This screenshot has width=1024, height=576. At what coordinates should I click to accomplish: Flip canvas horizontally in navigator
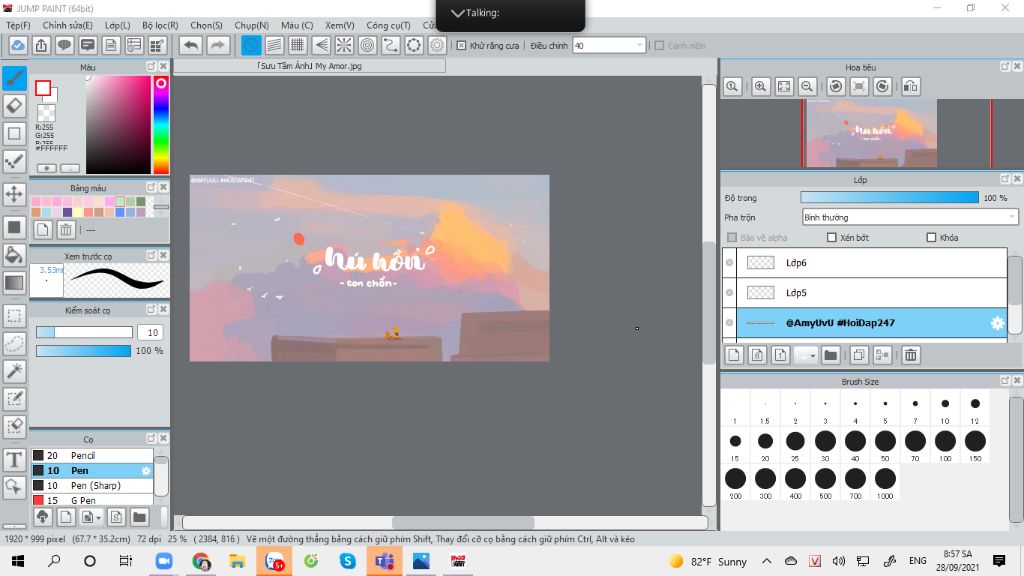point(910,86)
